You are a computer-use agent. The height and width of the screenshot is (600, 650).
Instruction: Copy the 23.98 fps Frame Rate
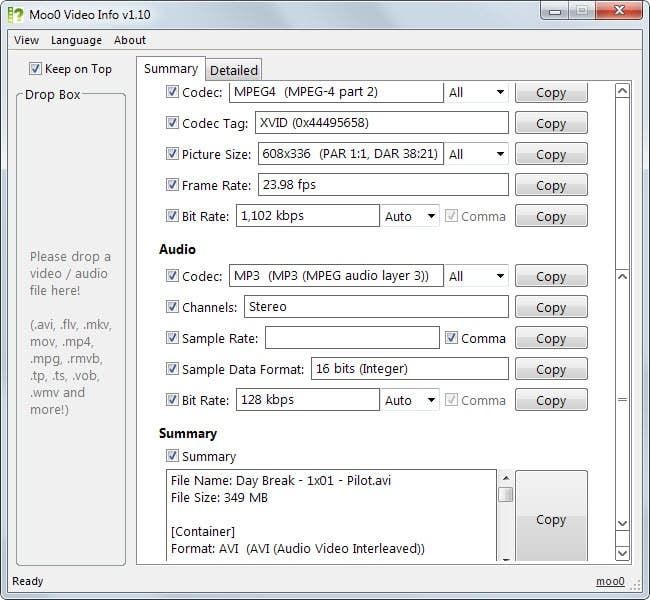coord(551,185)
